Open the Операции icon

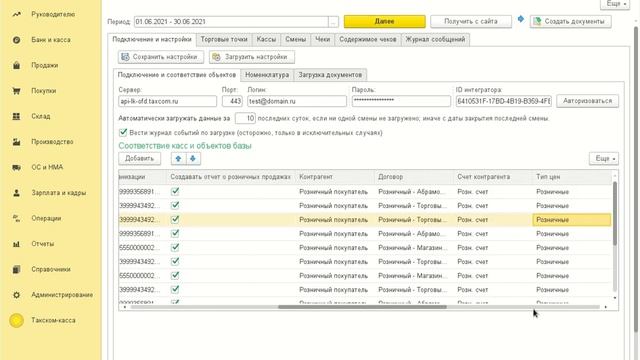point(16,218)
